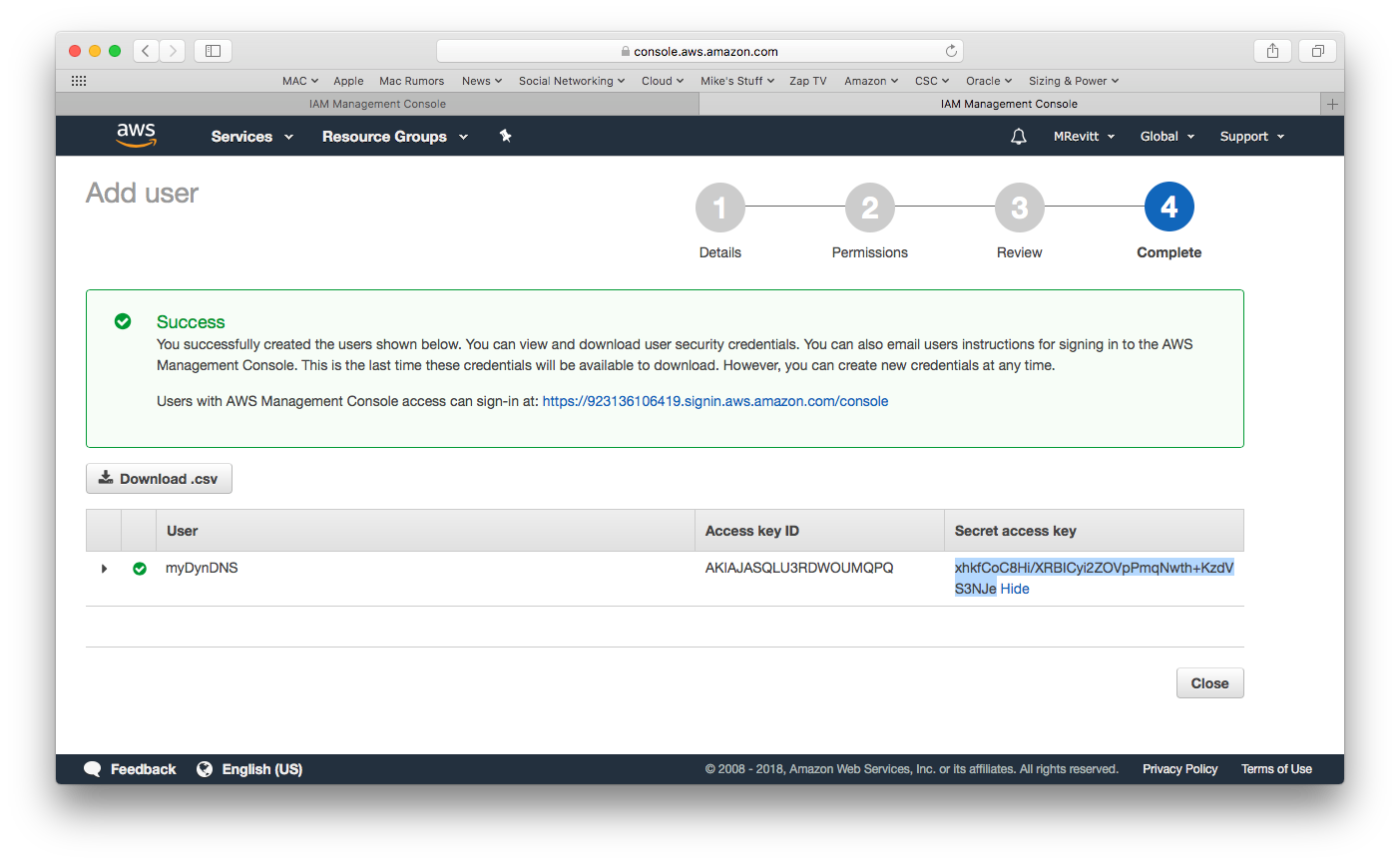The width and height of the screenshot is (1400, 864).
Task: Click green success check beside myDynDNS
Action: [x=140, y=569]
